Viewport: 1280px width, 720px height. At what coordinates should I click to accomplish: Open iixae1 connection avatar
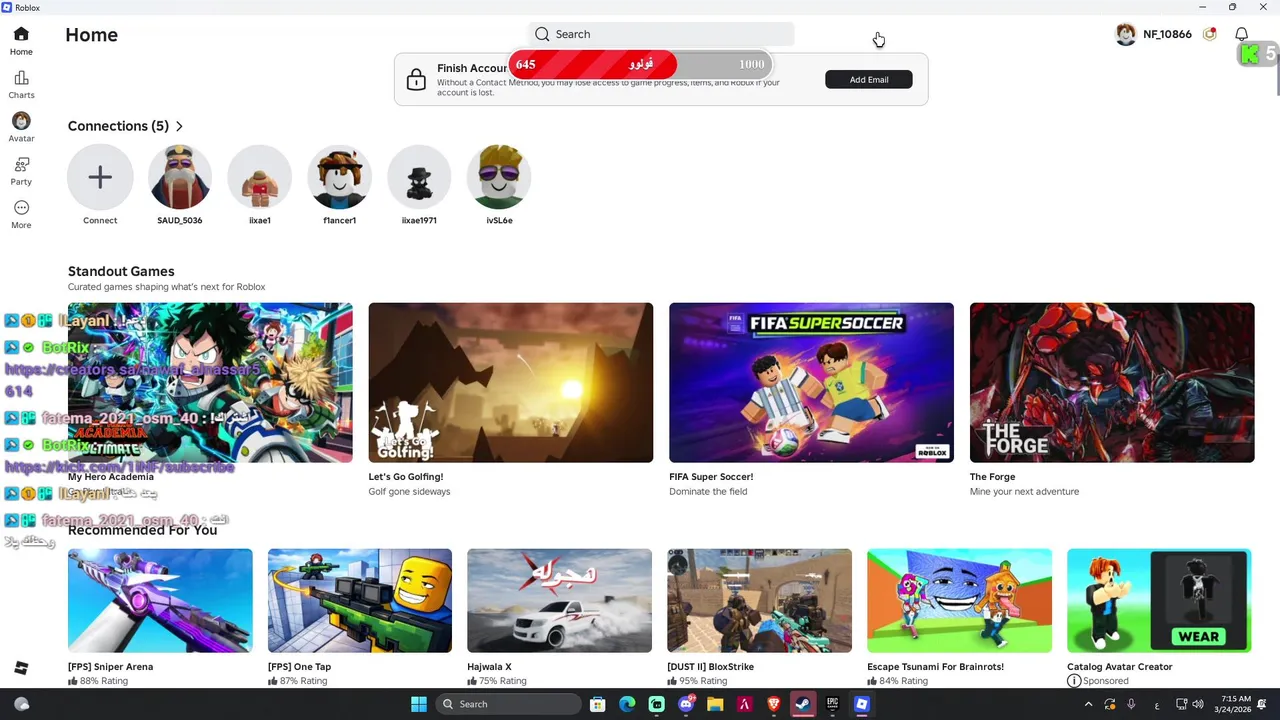coord(260,177)
